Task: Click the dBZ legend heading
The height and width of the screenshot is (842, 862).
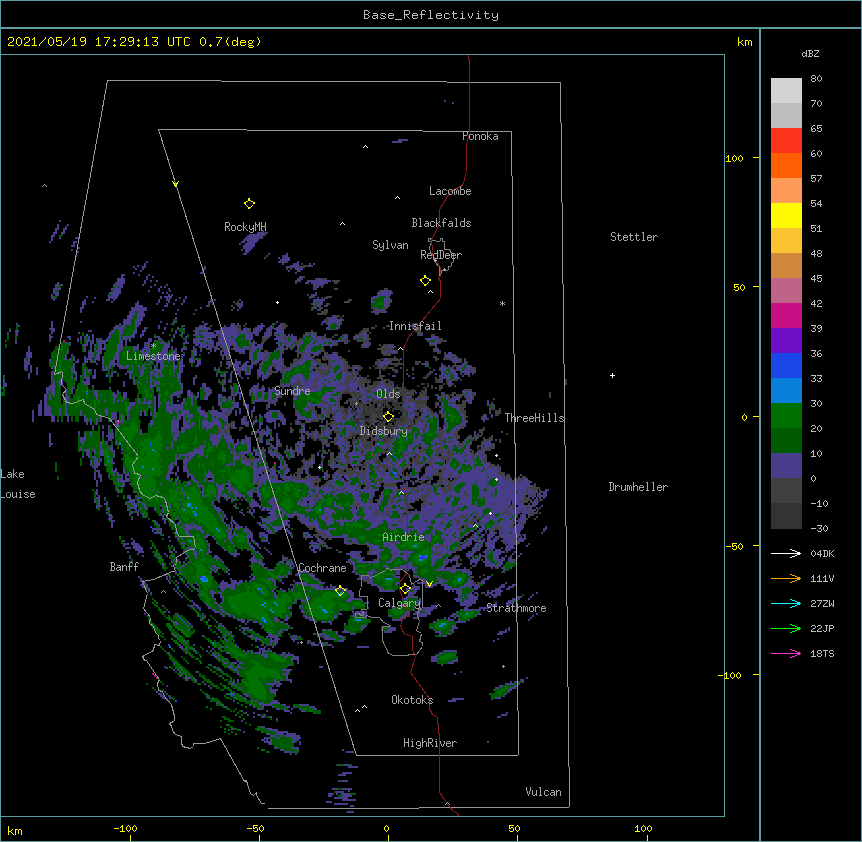Action: click(x=810, y=53)
